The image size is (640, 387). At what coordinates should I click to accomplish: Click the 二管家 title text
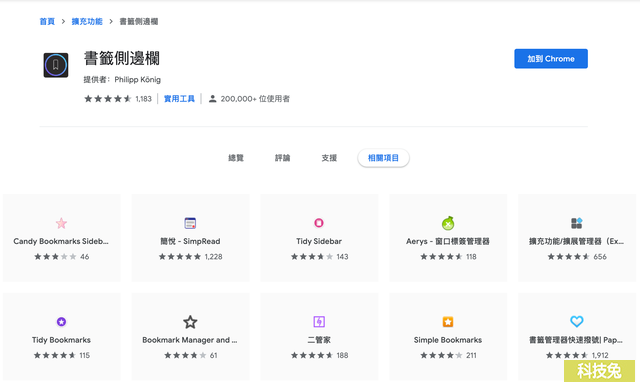pyautogui.click(x=319, y=340)
